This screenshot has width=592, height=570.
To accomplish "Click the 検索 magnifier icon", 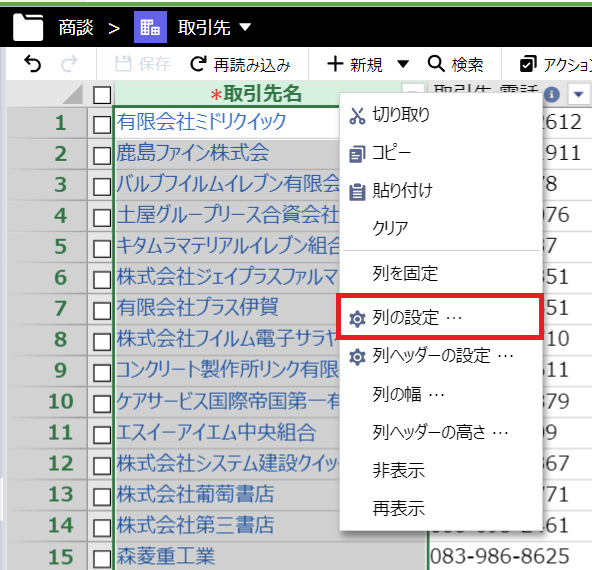I will point(436,64).
